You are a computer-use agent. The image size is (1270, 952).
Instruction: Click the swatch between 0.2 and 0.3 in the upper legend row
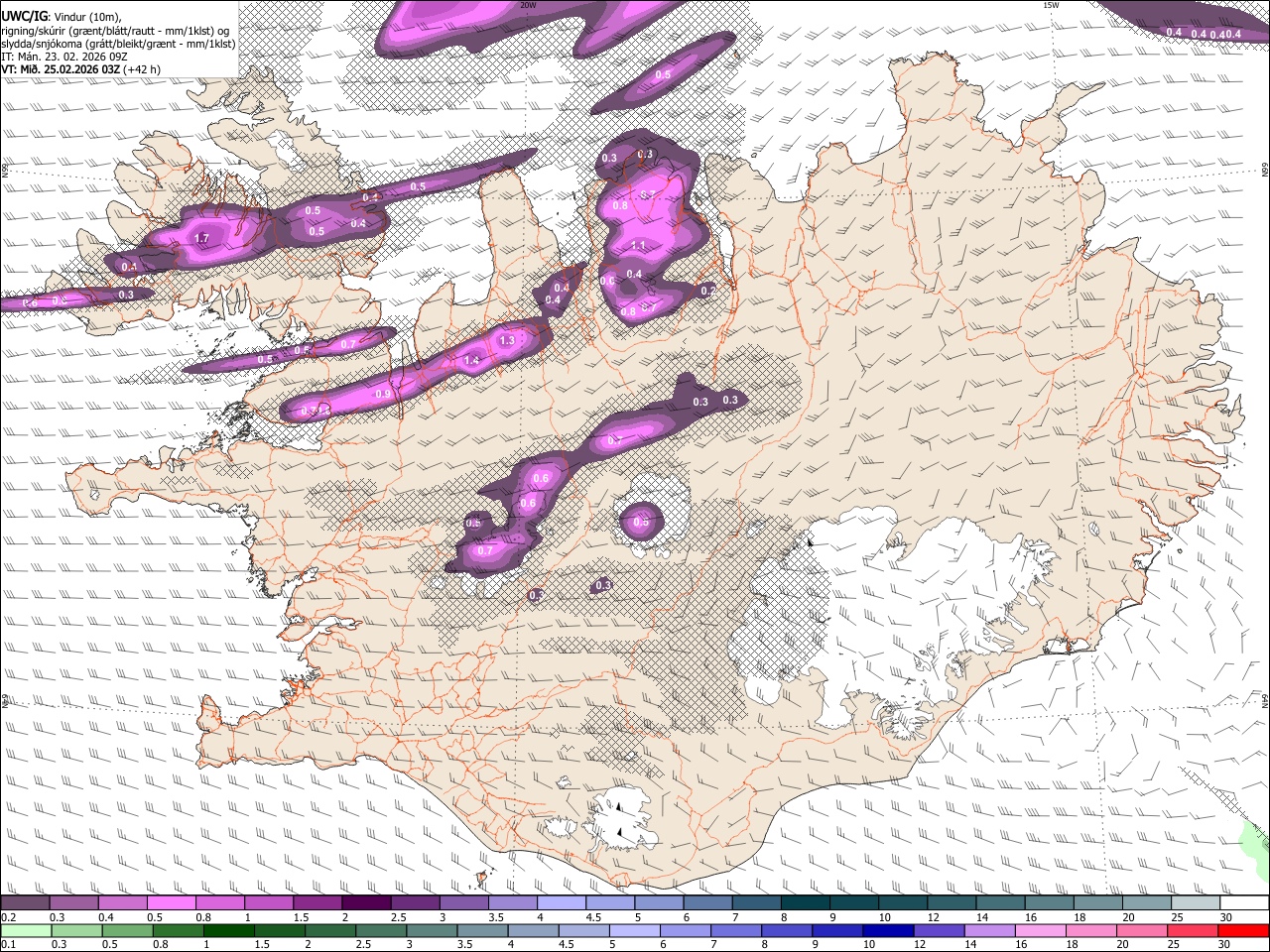coord(25,902)
